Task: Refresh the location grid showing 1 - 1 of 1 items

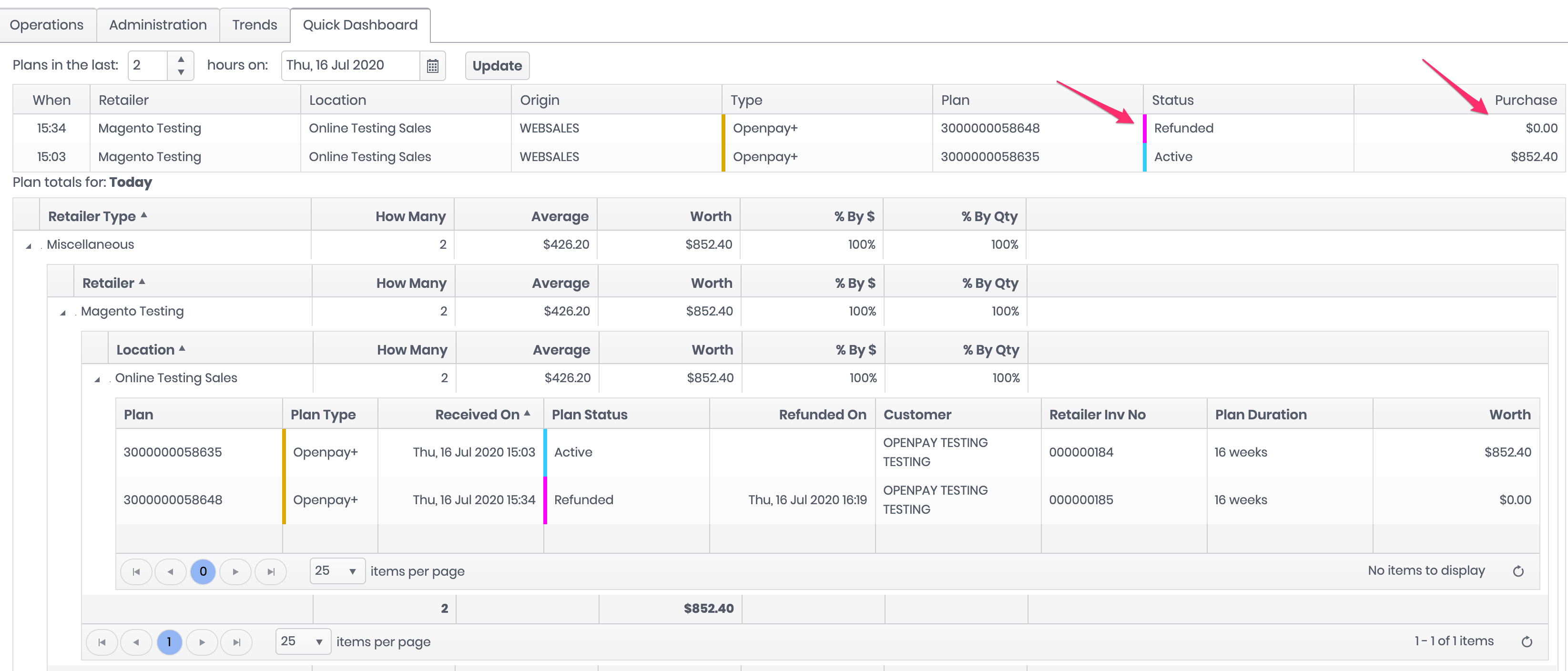Action: 1527,642
